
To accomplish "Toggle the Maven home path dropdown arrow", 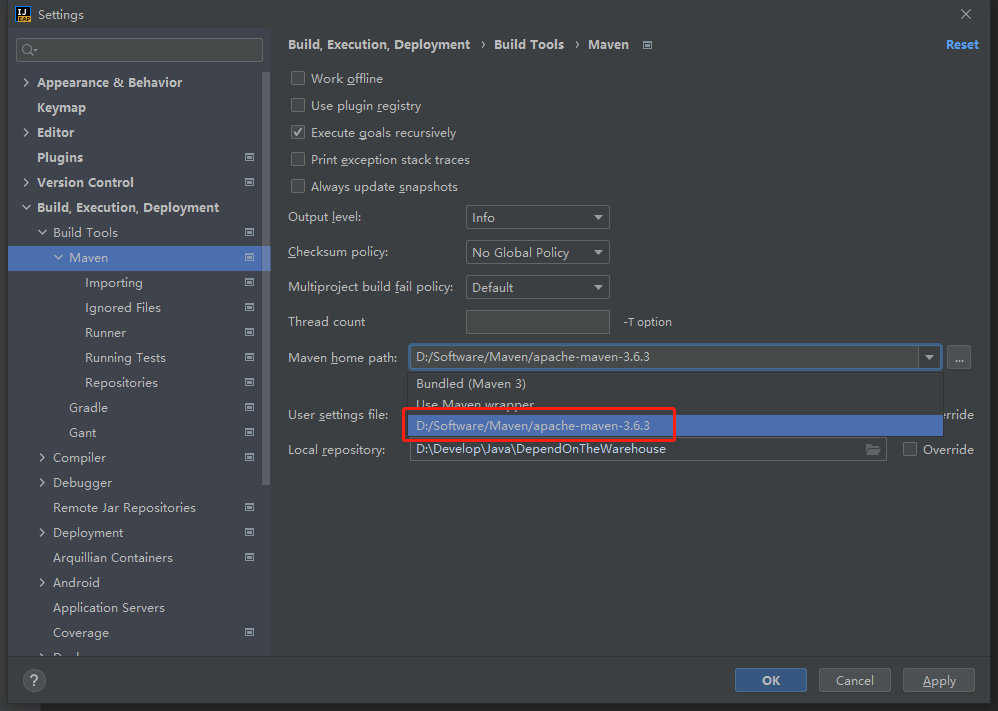I will tap(929, 357).
